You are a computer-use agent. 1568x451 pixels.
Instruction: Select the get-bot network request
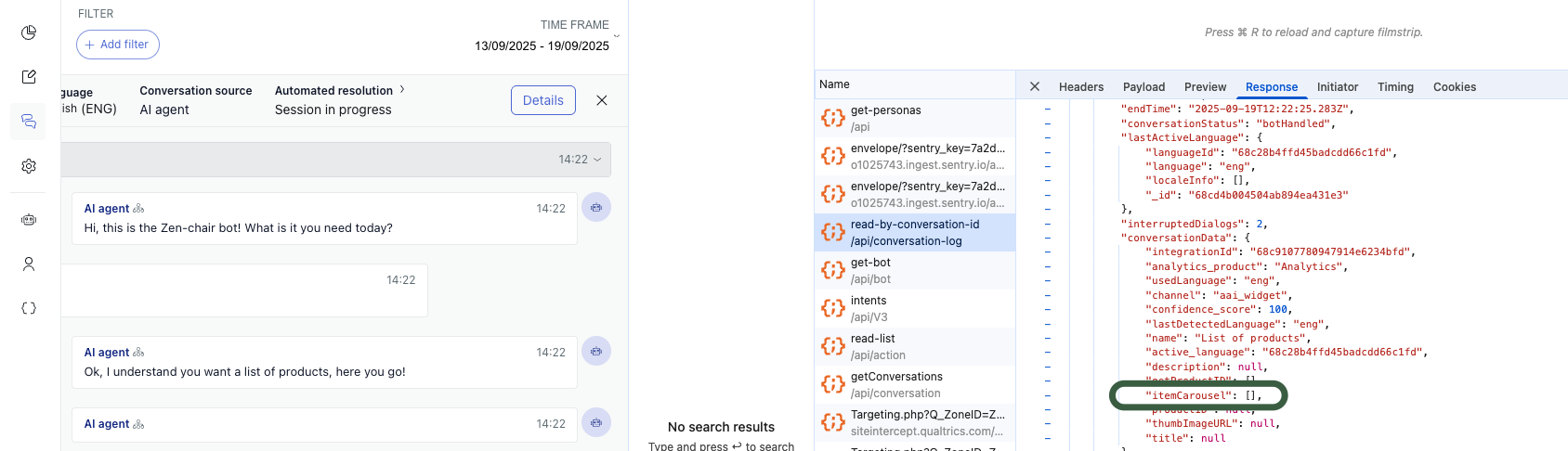pos(915,270)
